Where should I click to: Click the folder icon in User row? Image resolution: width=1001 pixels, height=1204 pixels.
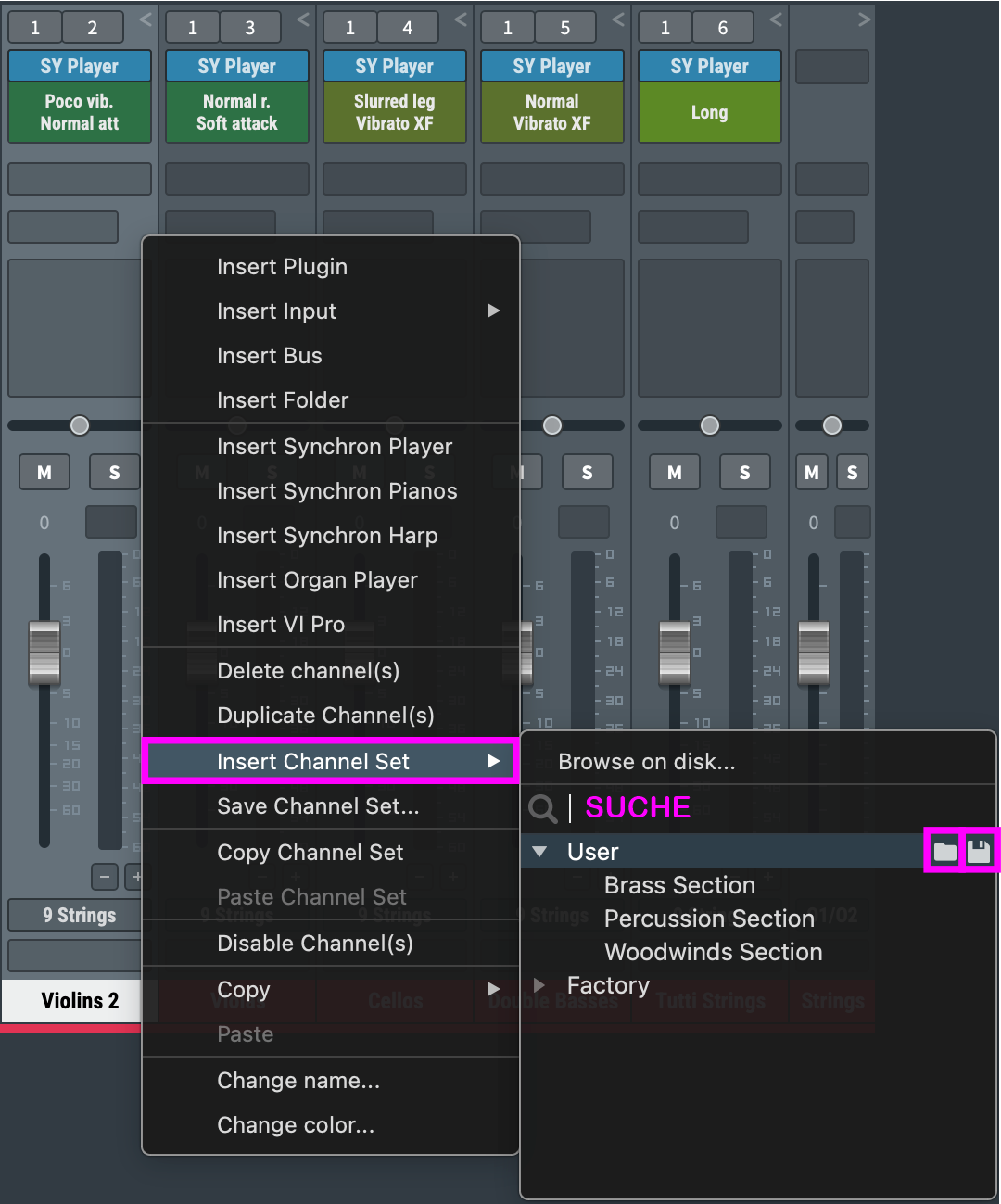coord(944,851)
